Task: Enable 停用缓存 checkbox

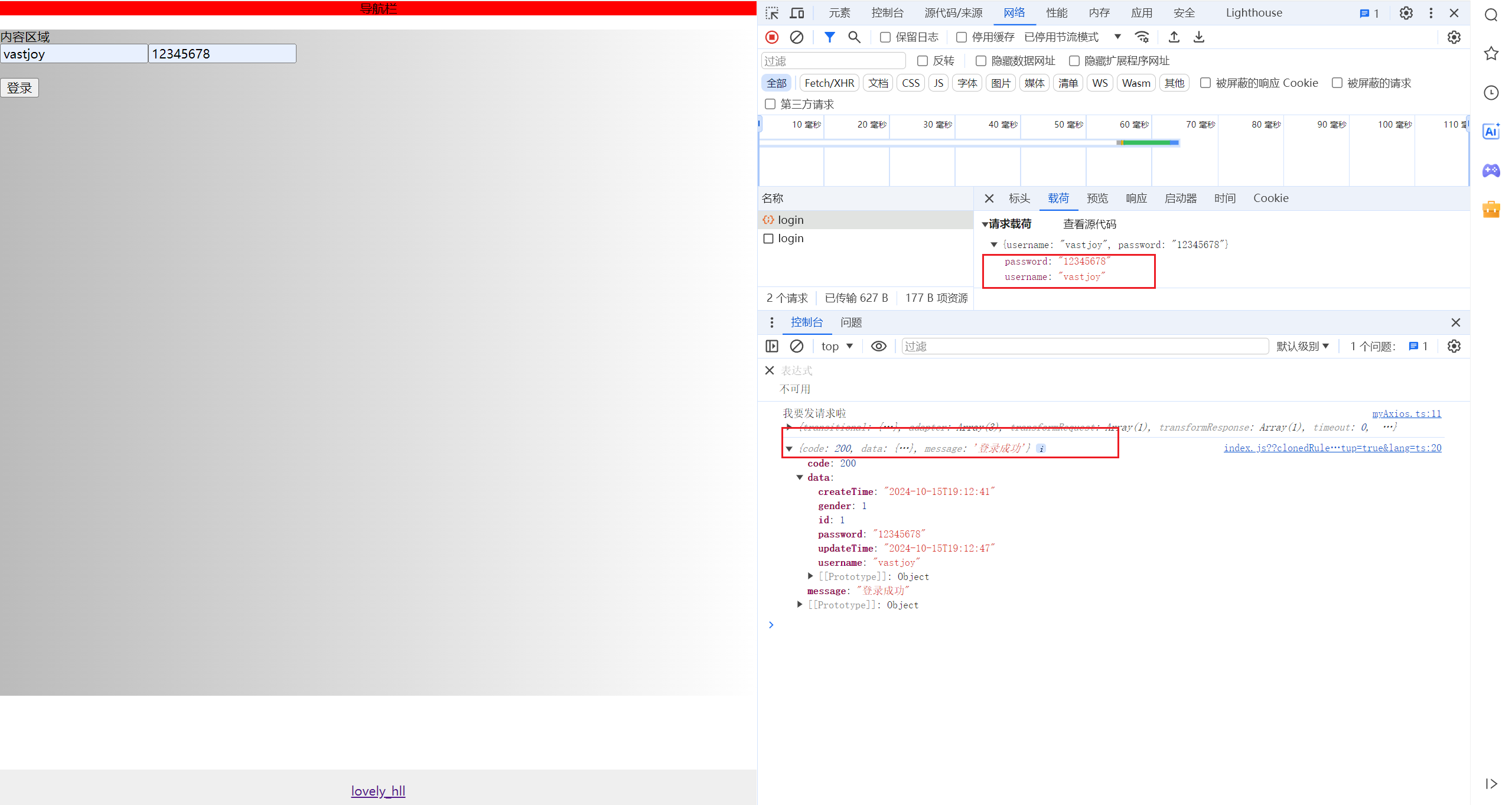Action: click(962, 37)
